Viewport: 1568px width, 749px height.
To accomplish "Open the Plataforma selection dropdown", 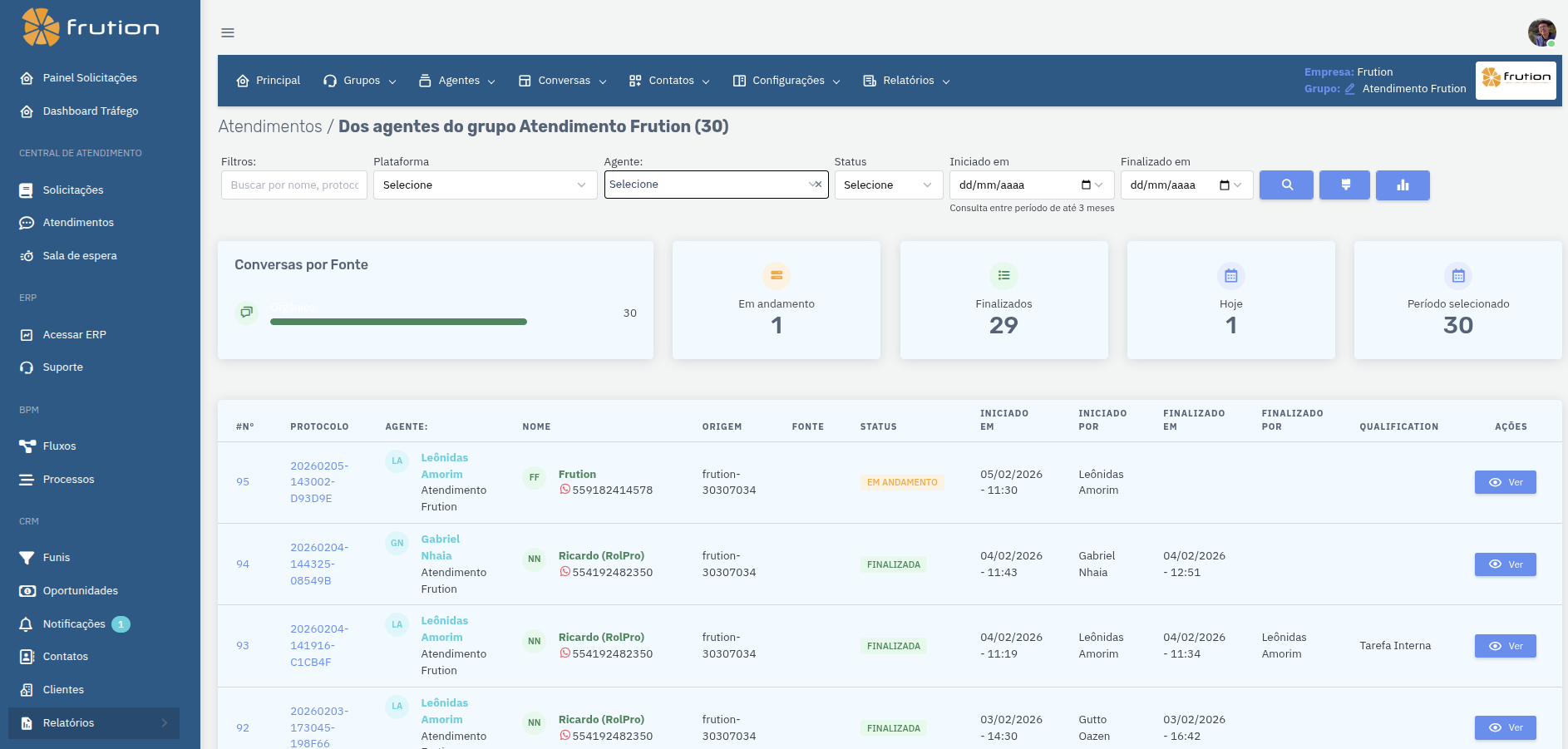I will tap(485, 185).
